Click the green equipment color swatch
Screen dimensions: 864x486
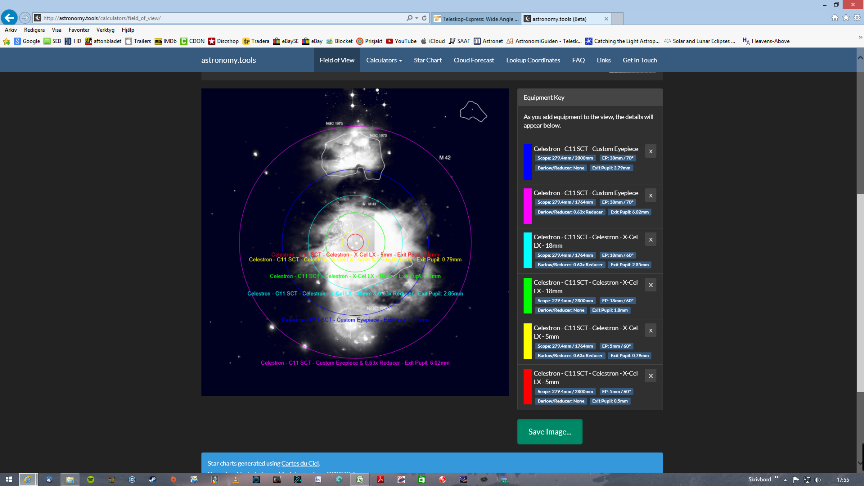pyautogui.click(x=527, y=295)
